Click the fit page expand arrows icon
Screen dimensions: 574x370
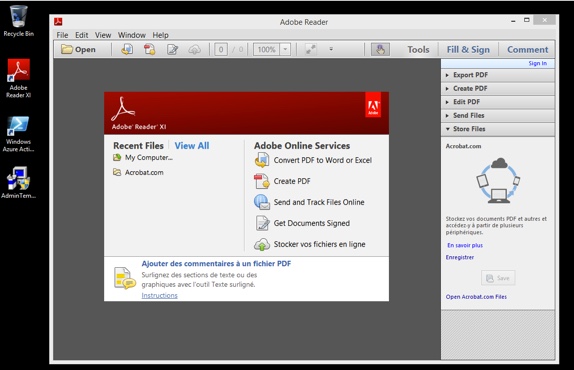311,49
